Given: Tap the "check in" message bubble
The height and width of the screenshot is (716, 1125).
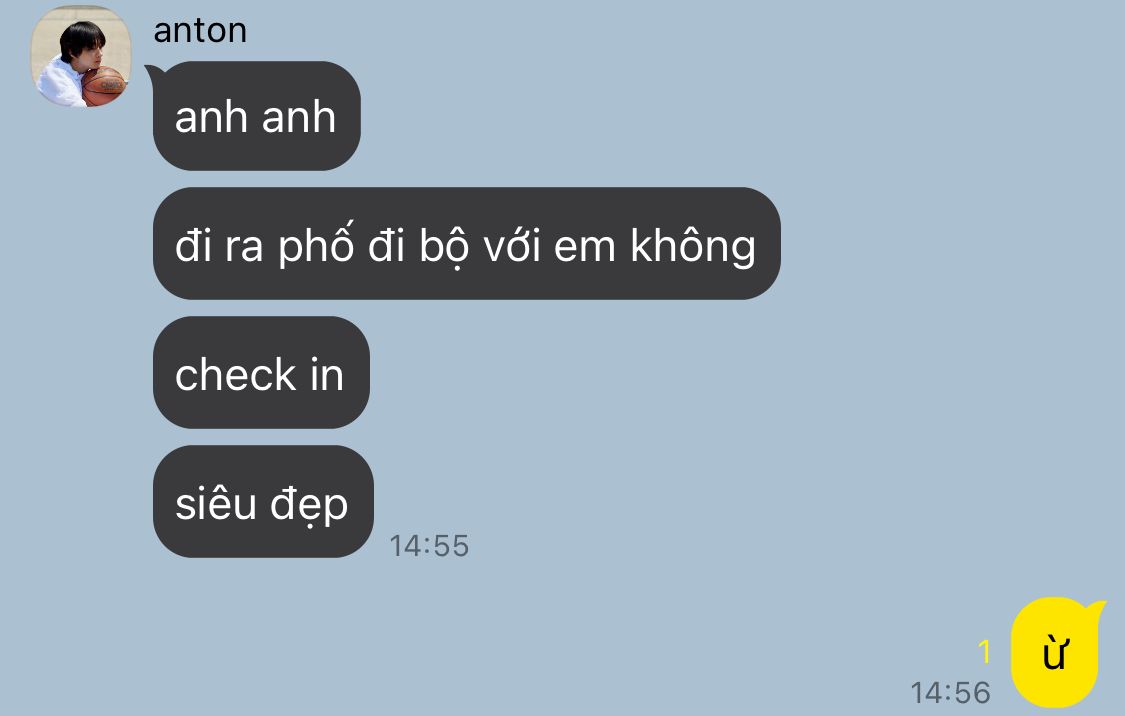Looking at the screenshot, I should (261, 373).
